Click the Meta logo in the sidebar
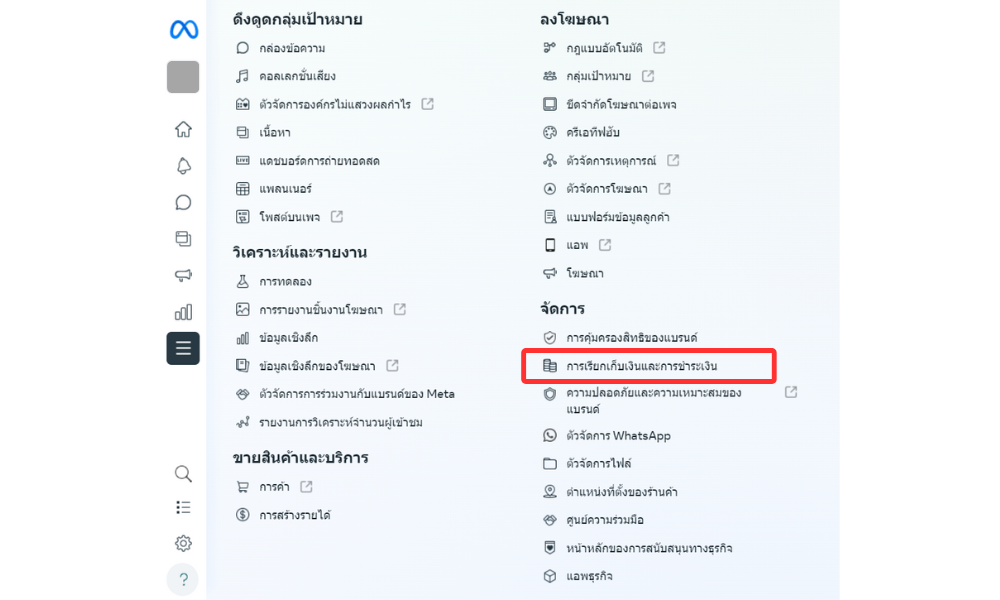1000x600 pixels. (184, 29)
